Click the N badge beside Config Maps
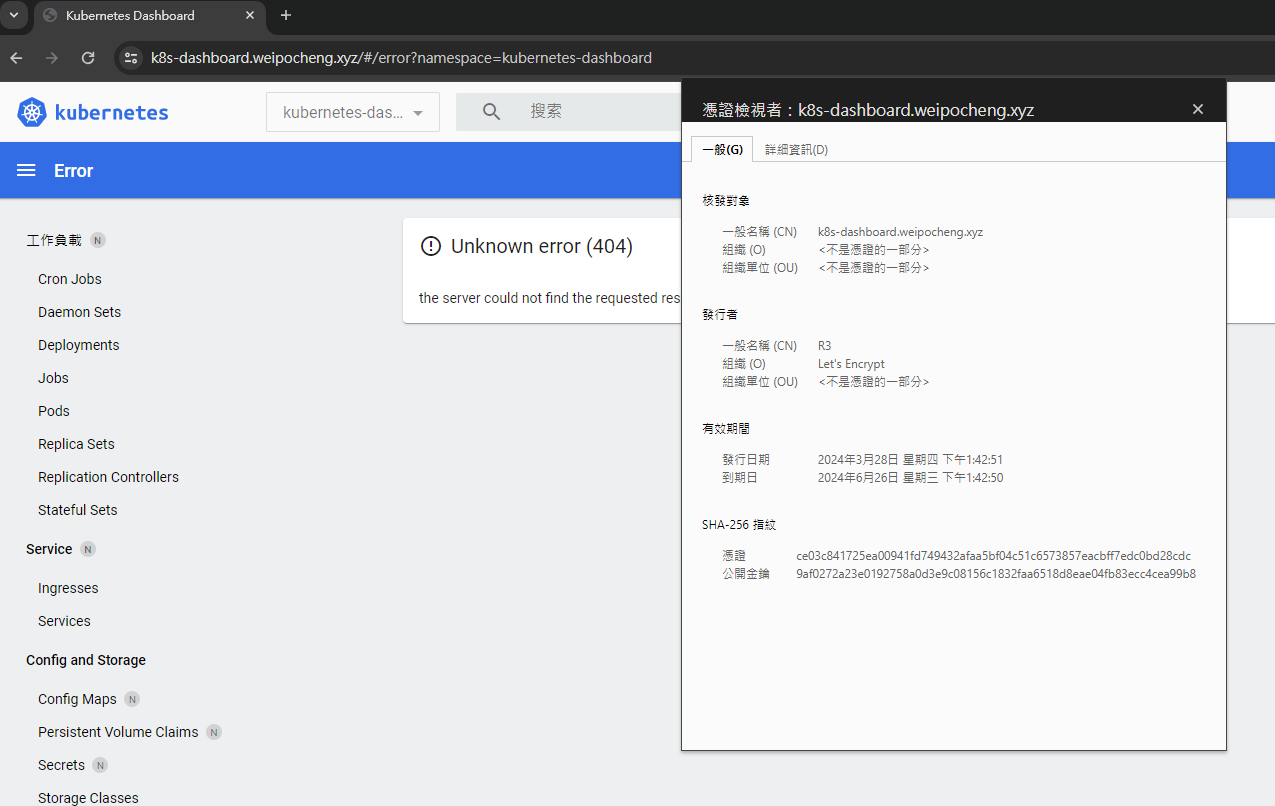This screenshot has width=1275, height=806. [132, 699]
